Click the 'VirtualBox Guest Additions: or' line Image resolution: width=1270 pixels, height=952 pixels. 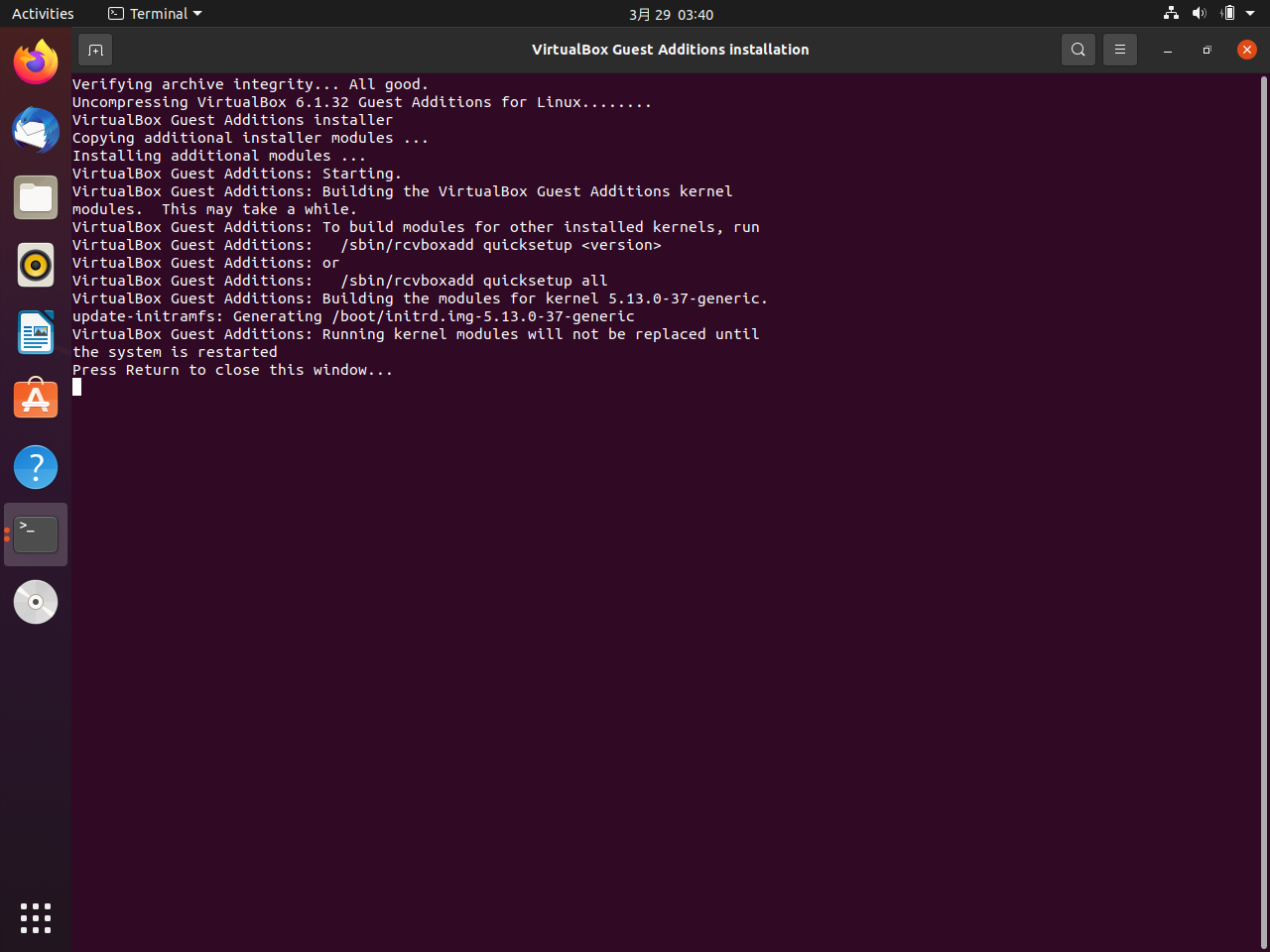tap(205, 263)
